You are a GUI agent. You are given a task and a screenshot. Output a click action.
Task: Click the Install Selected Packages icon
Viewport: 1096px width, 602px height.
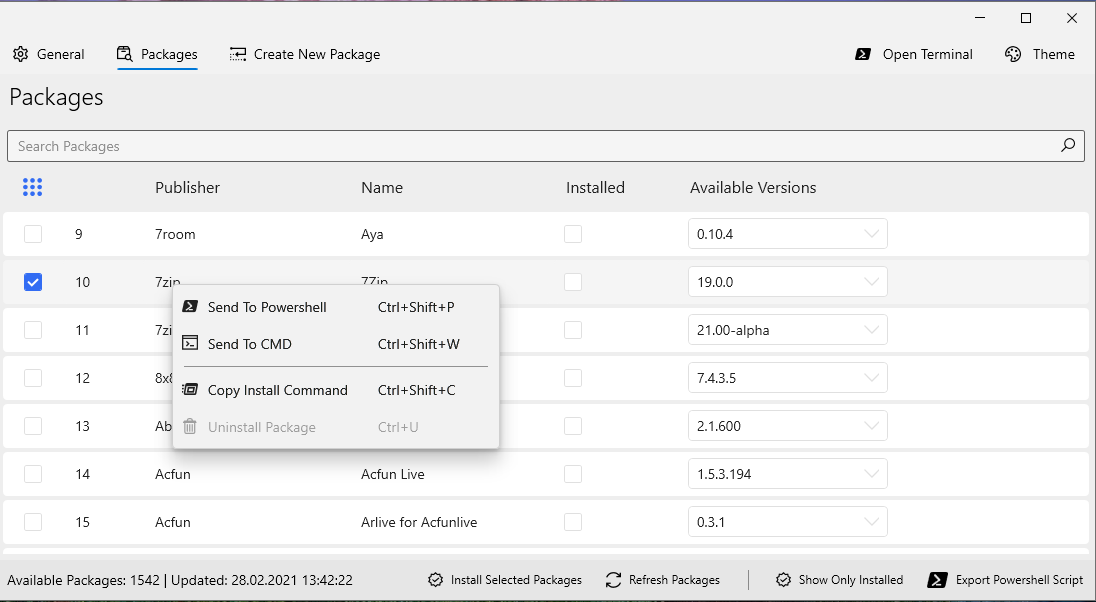(x=436, y=580)
